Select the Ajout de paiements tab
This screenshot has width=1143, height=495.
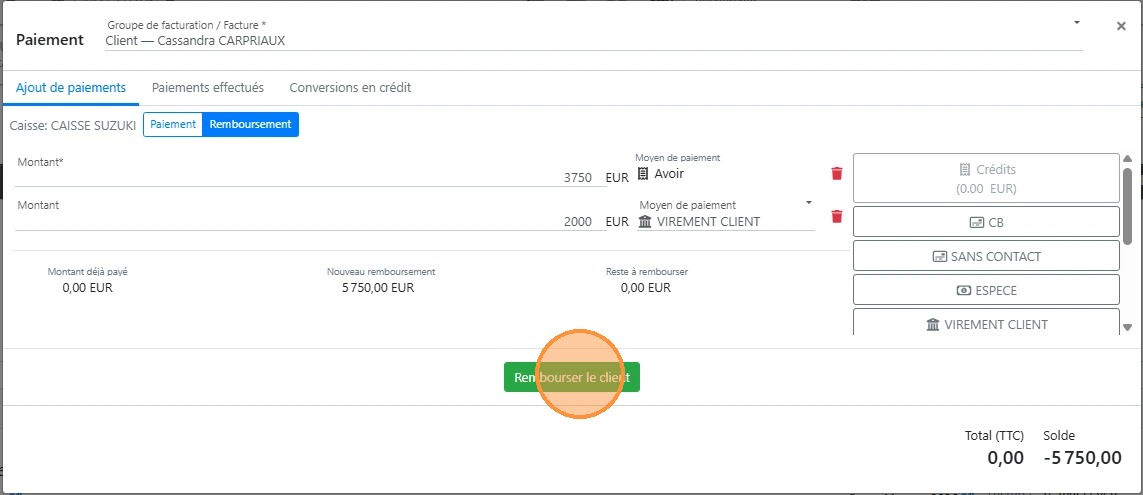click(71, 88)
